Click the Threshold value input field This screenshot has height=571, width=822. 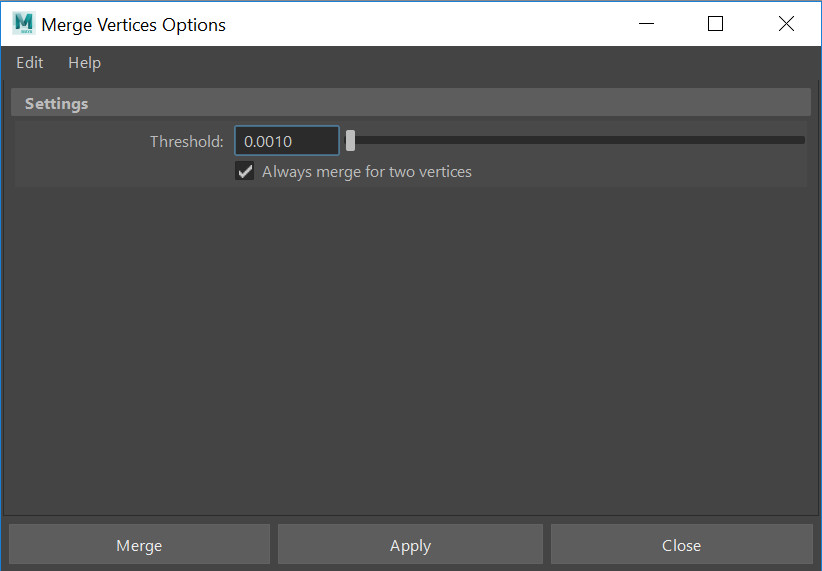coord(287,141)
